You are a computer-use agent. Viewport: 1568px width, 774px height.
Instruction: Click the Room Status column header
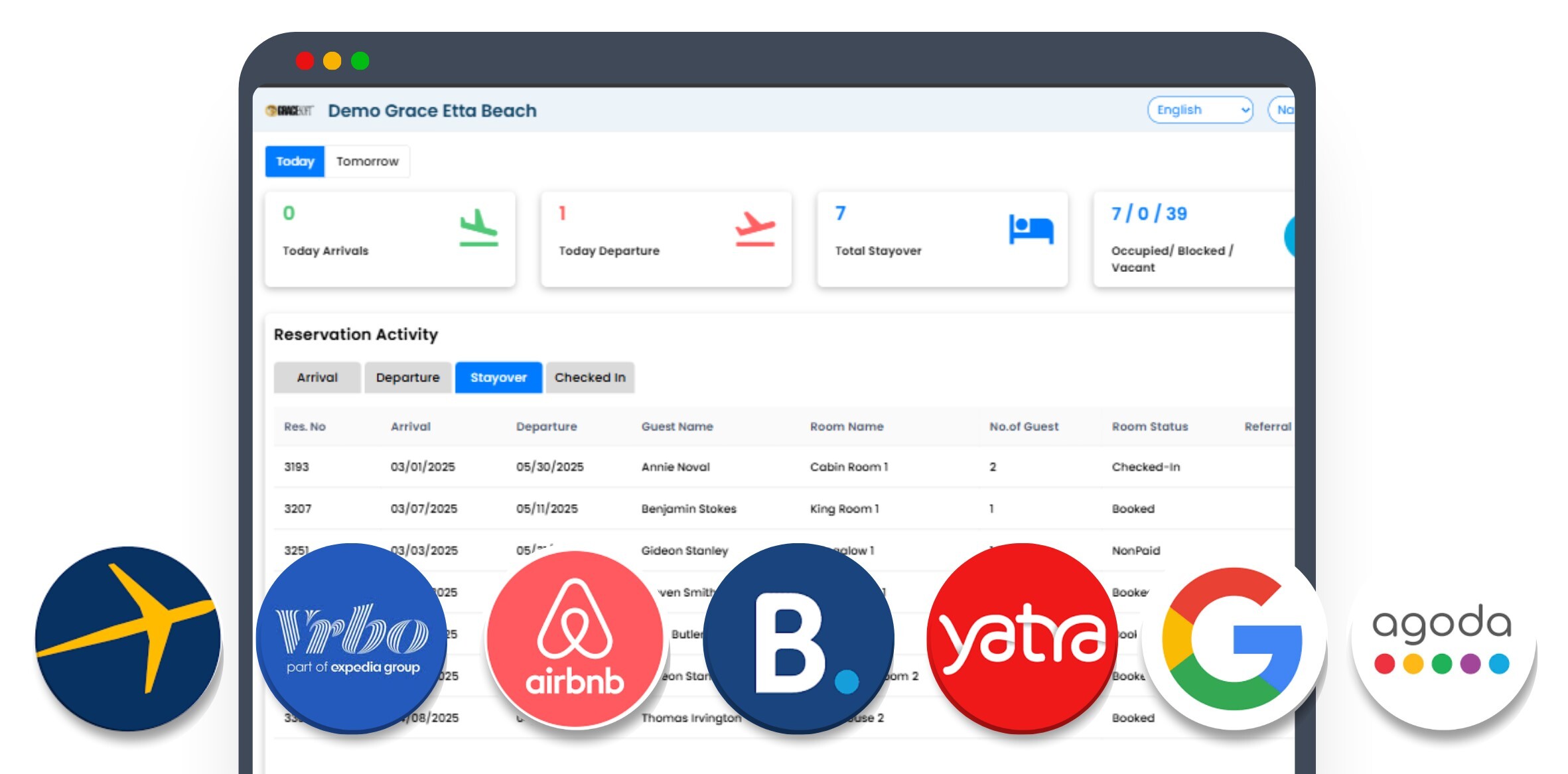coord(1150,426)
